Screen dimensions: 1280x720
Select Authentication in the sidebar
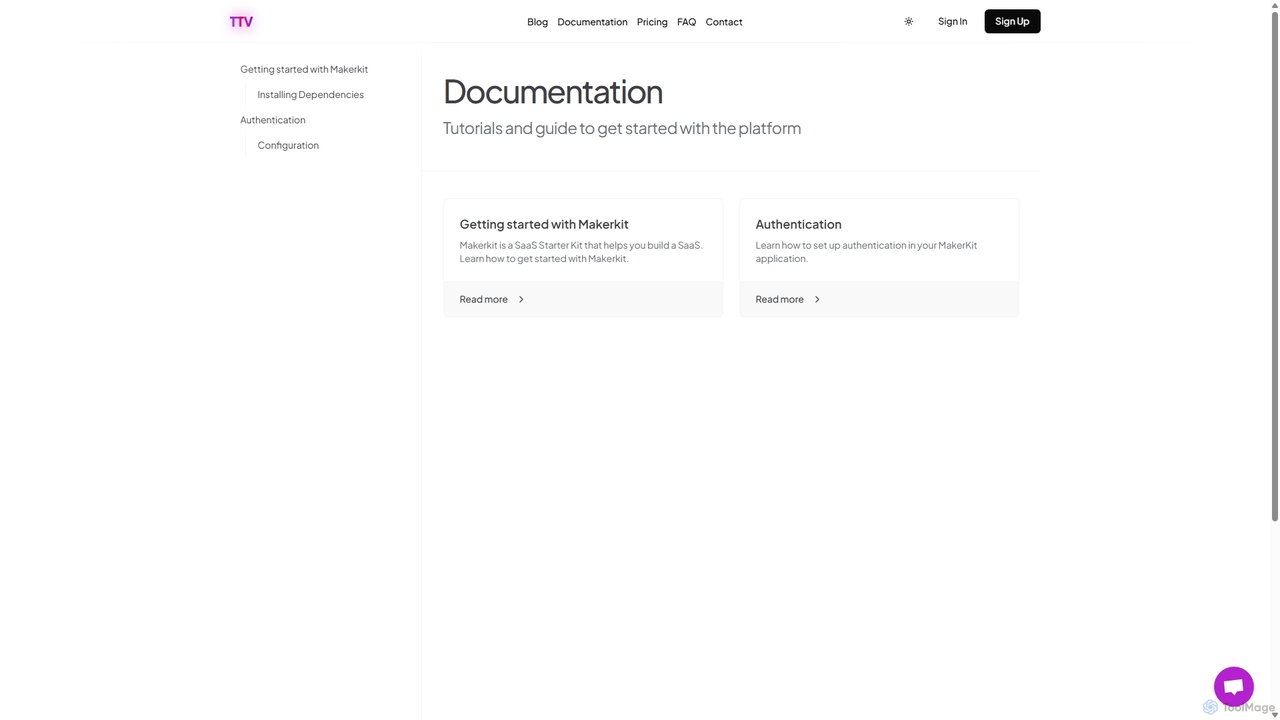coord(273,120)
